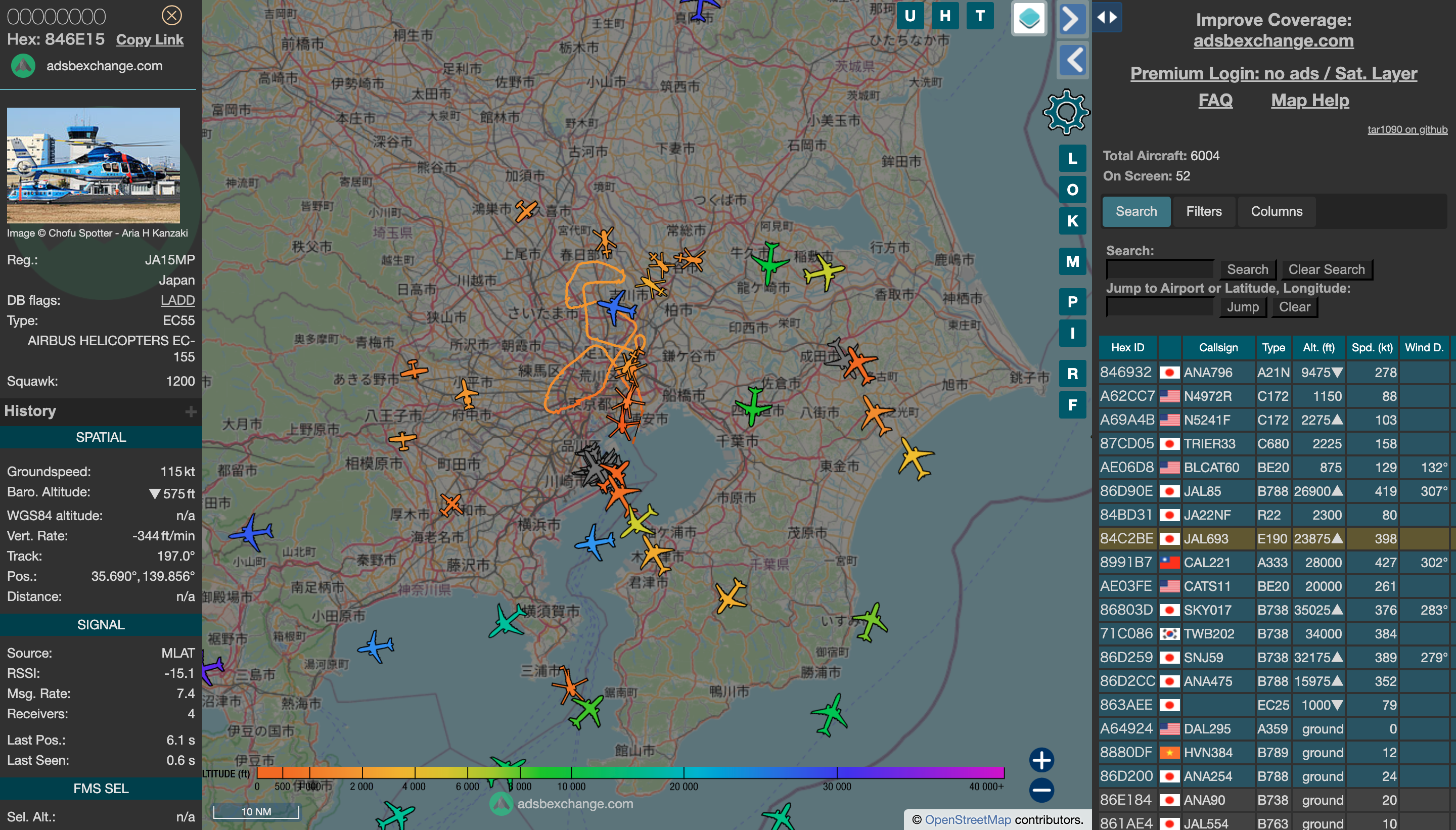The image size is (1456, 830).
Task: Sort table by Callsign column
Action: pyautogui.click(x=1218, y=348)
